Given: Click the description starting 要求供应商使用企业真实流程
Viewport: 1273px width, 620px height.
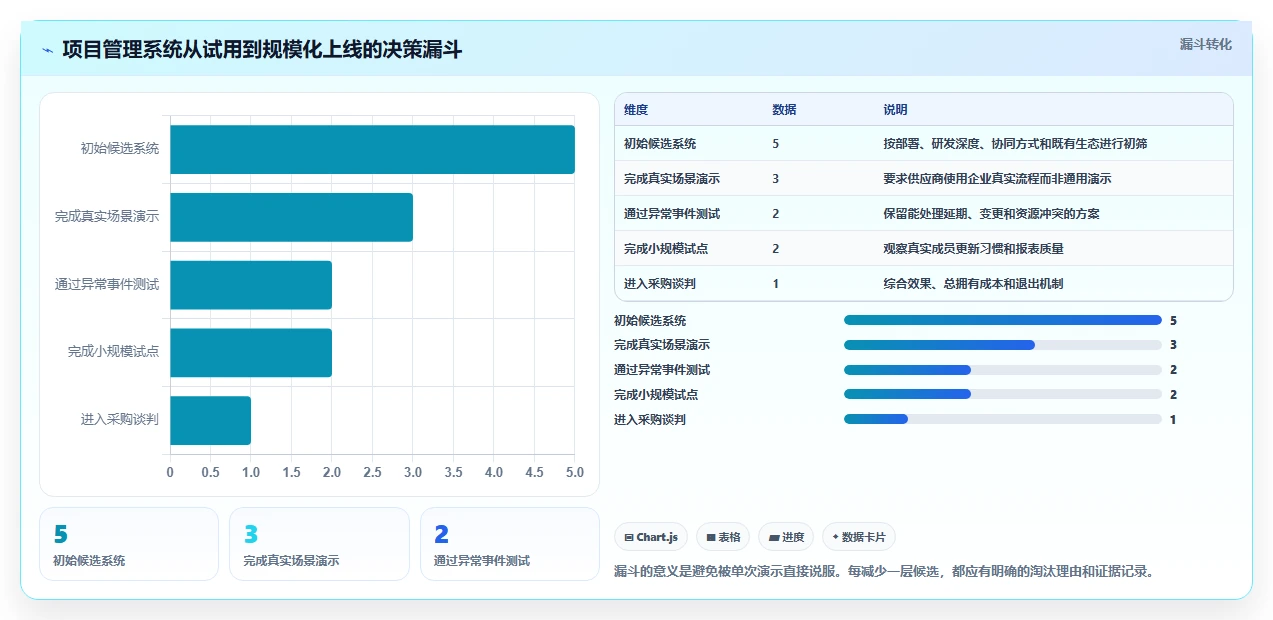Looking at the screenshot, I should (x=997, y=179).
